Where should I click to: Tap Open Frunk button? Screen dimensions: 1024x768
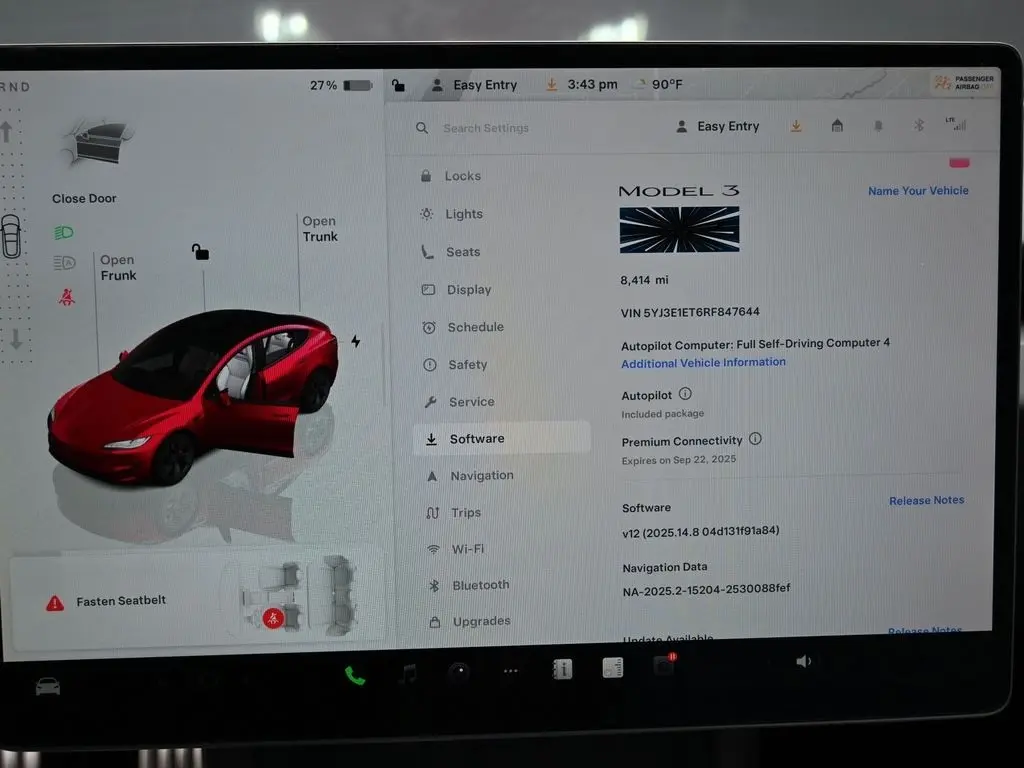[118, 268]
